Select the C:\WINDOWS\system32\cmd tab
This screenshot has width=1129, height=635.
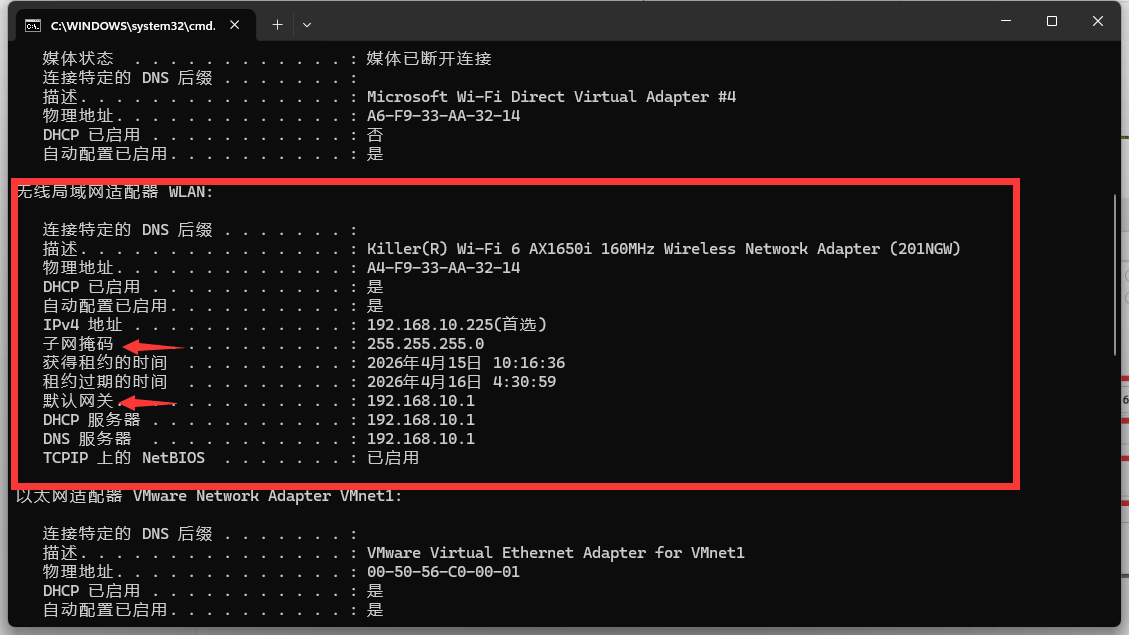135,25
